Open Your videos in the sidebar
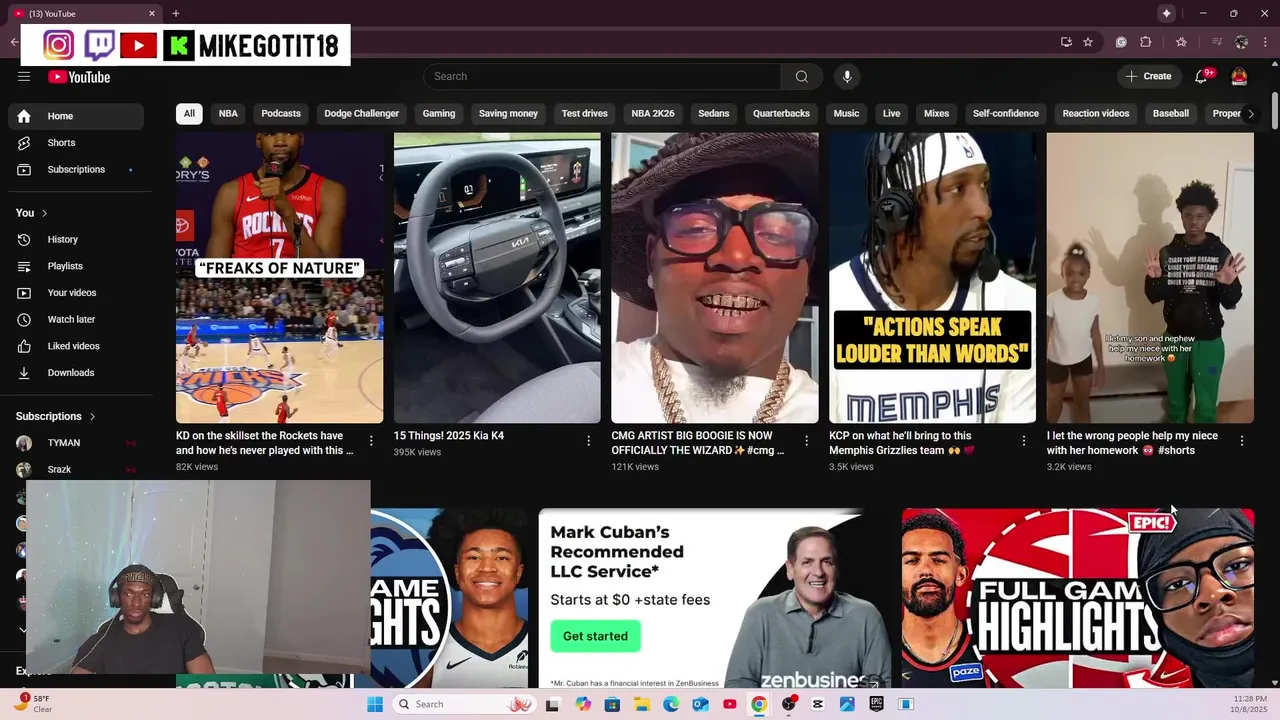This screenshot has width=1280, height=720. coord(76,293)
